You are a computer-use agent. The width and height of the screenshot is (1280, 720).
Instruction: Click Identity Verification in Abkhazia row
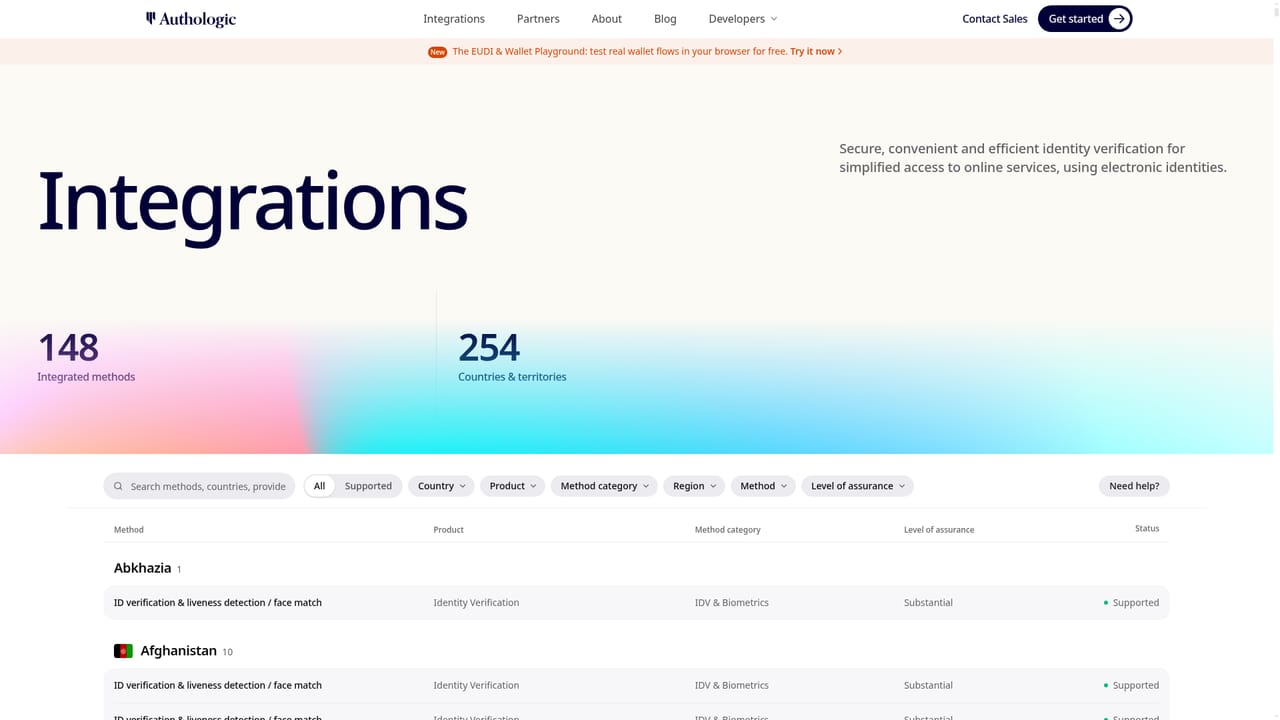pyautogui.click(x=476, y=603)
